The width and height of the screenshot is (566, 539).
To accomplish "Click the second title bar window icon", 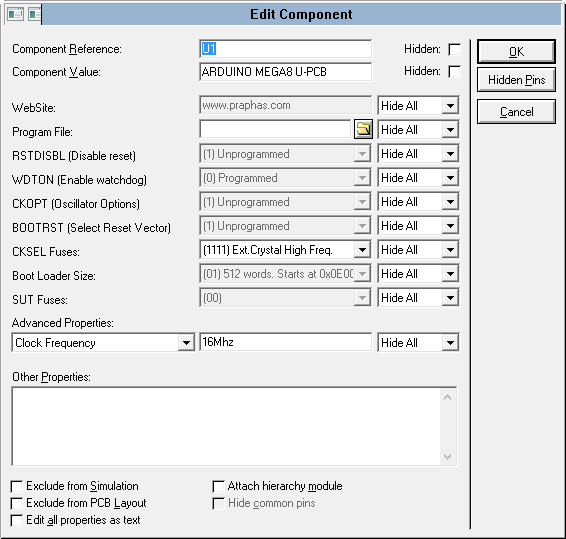I will tap(34, 14).
